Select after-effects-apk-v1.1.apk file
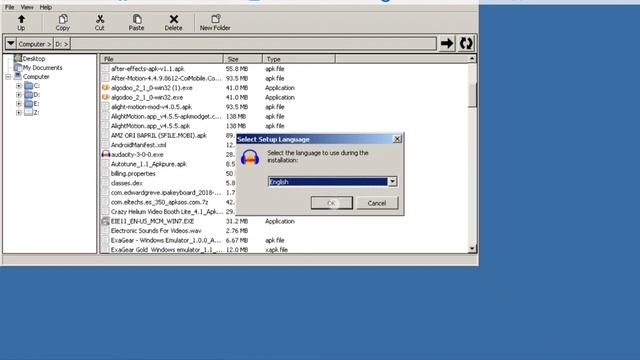Screen dimensions: 640x360 (x=147, y=69)
